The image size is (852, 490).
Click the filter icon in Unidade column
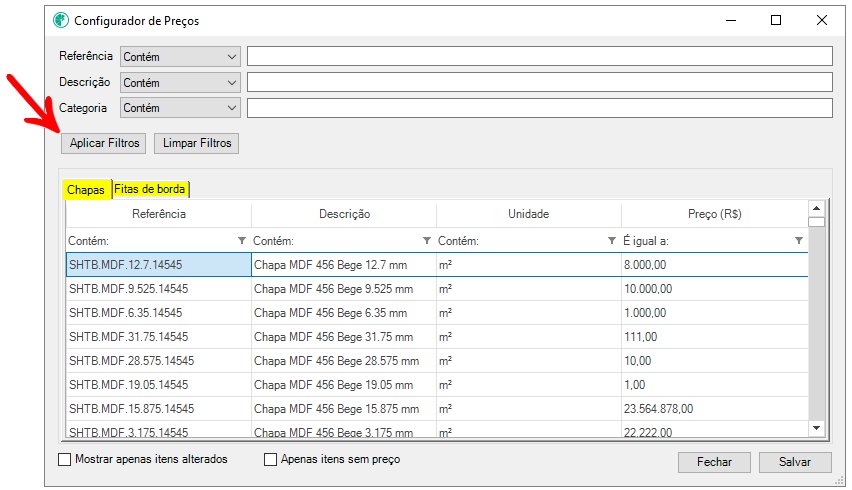(x=612, y=241)
